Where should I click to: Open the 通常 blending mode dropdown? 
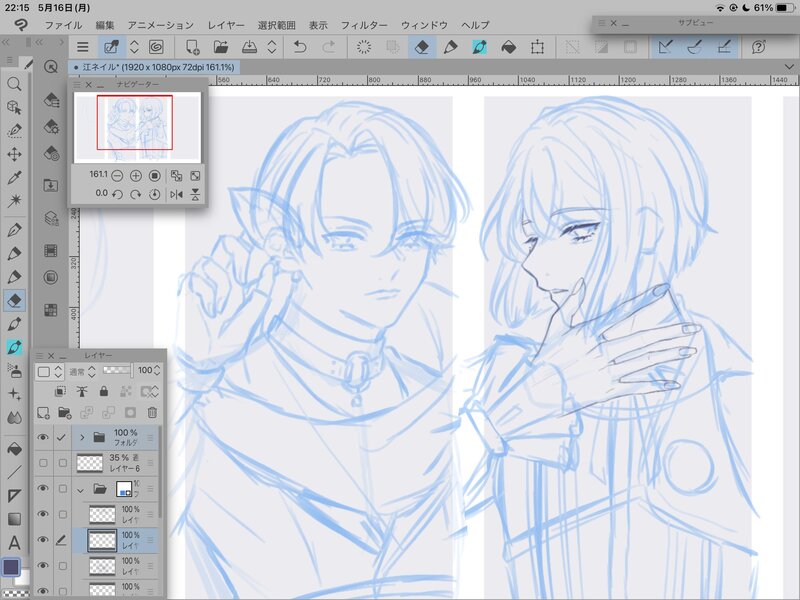[82, 371]
